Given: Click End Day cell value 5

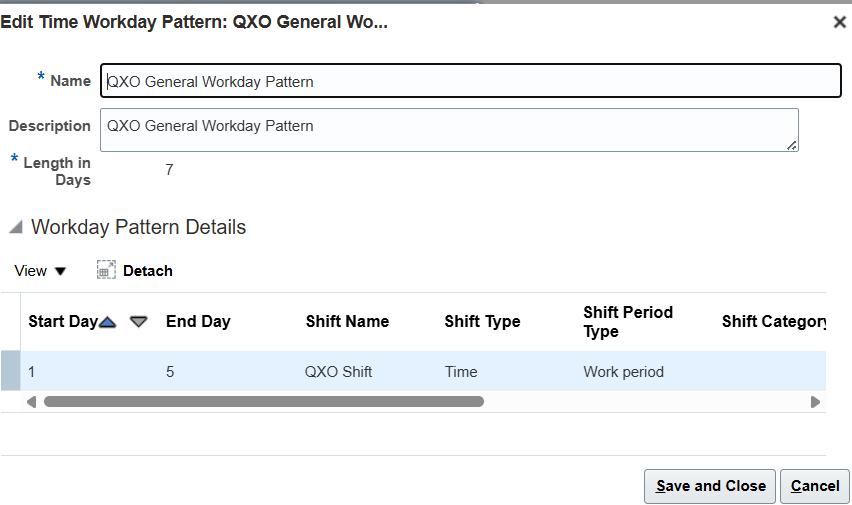Looking at the screenshot, I should [170, 372].
